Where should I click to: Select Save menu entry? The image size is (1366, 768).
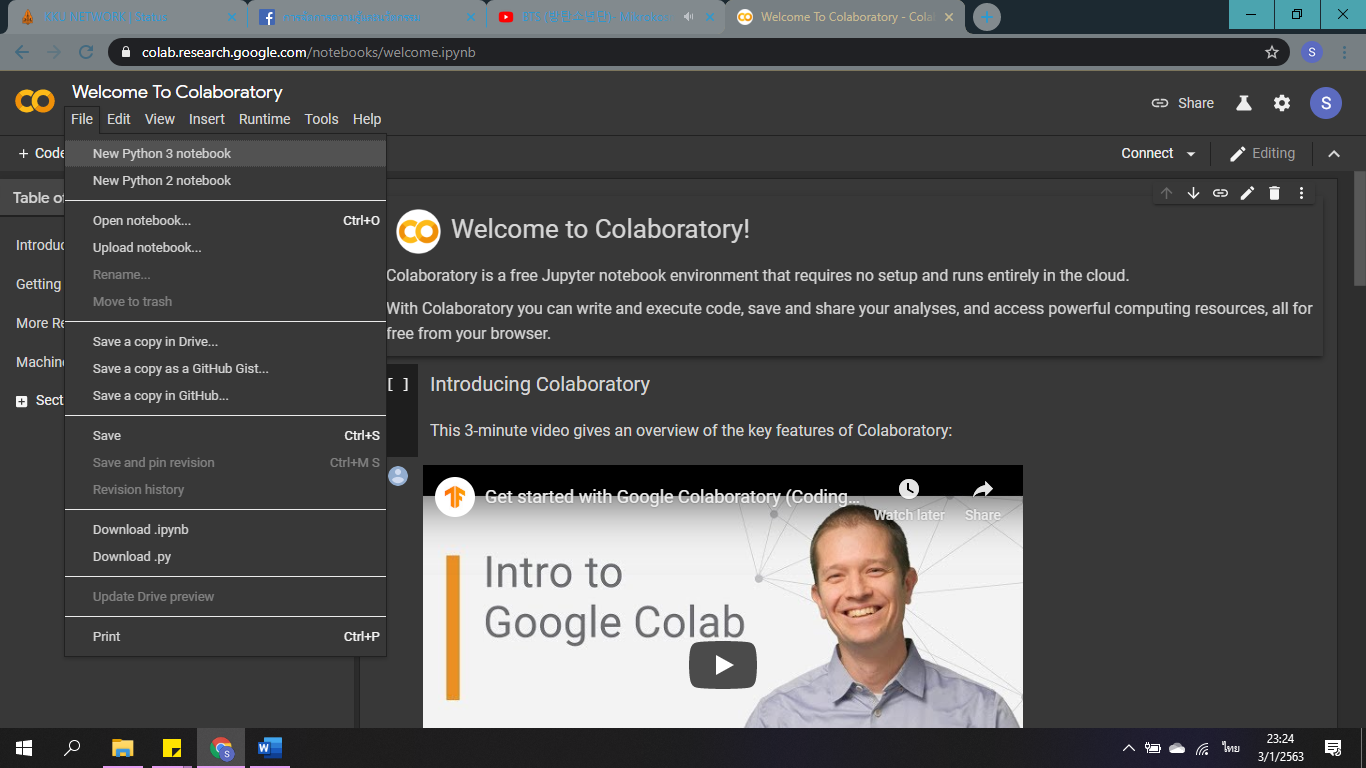coord(225,435)
